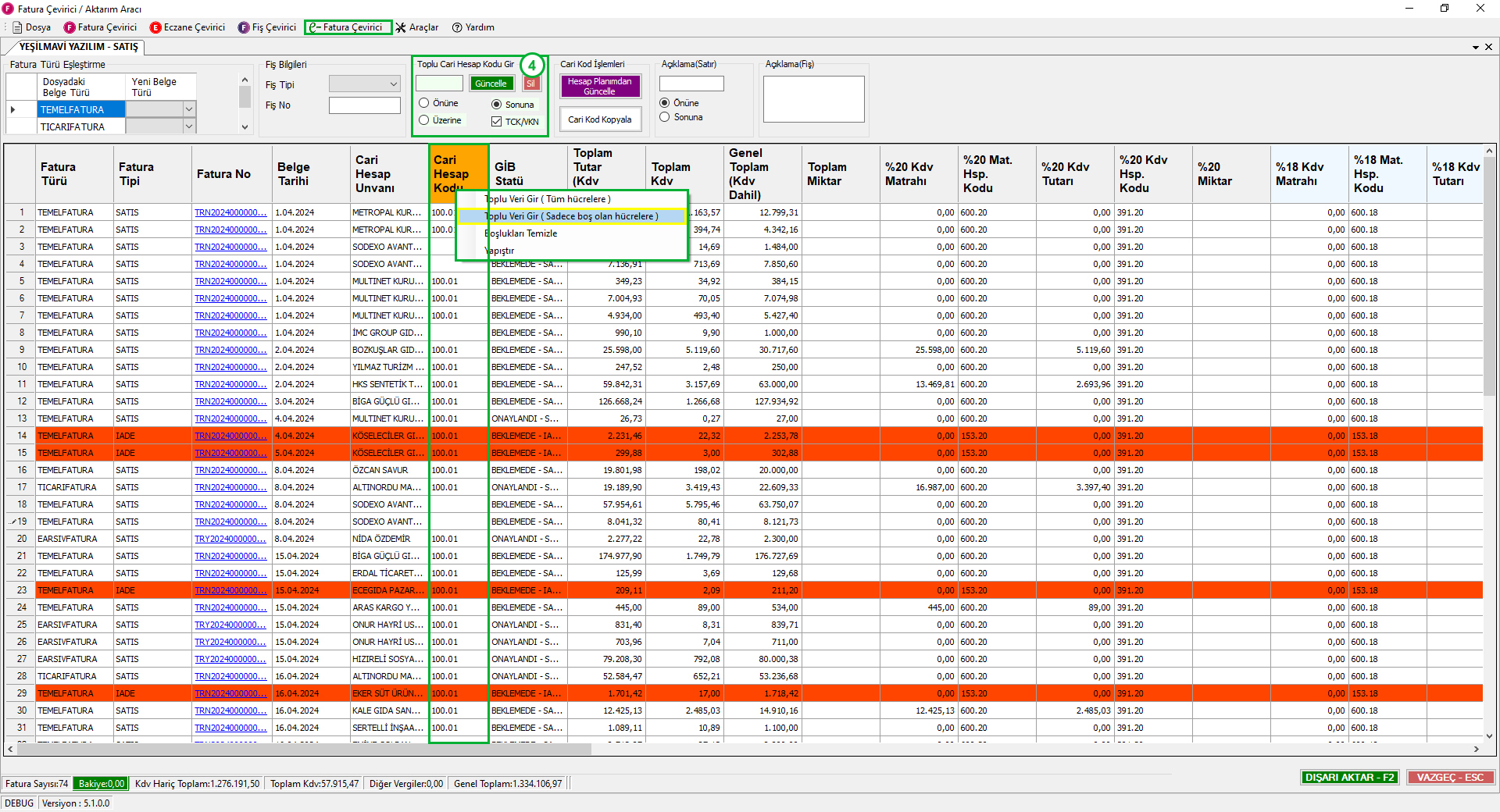
Task: Click the DIŞARI AKTAR - F2 button
Action: (x=1349, y=777)
